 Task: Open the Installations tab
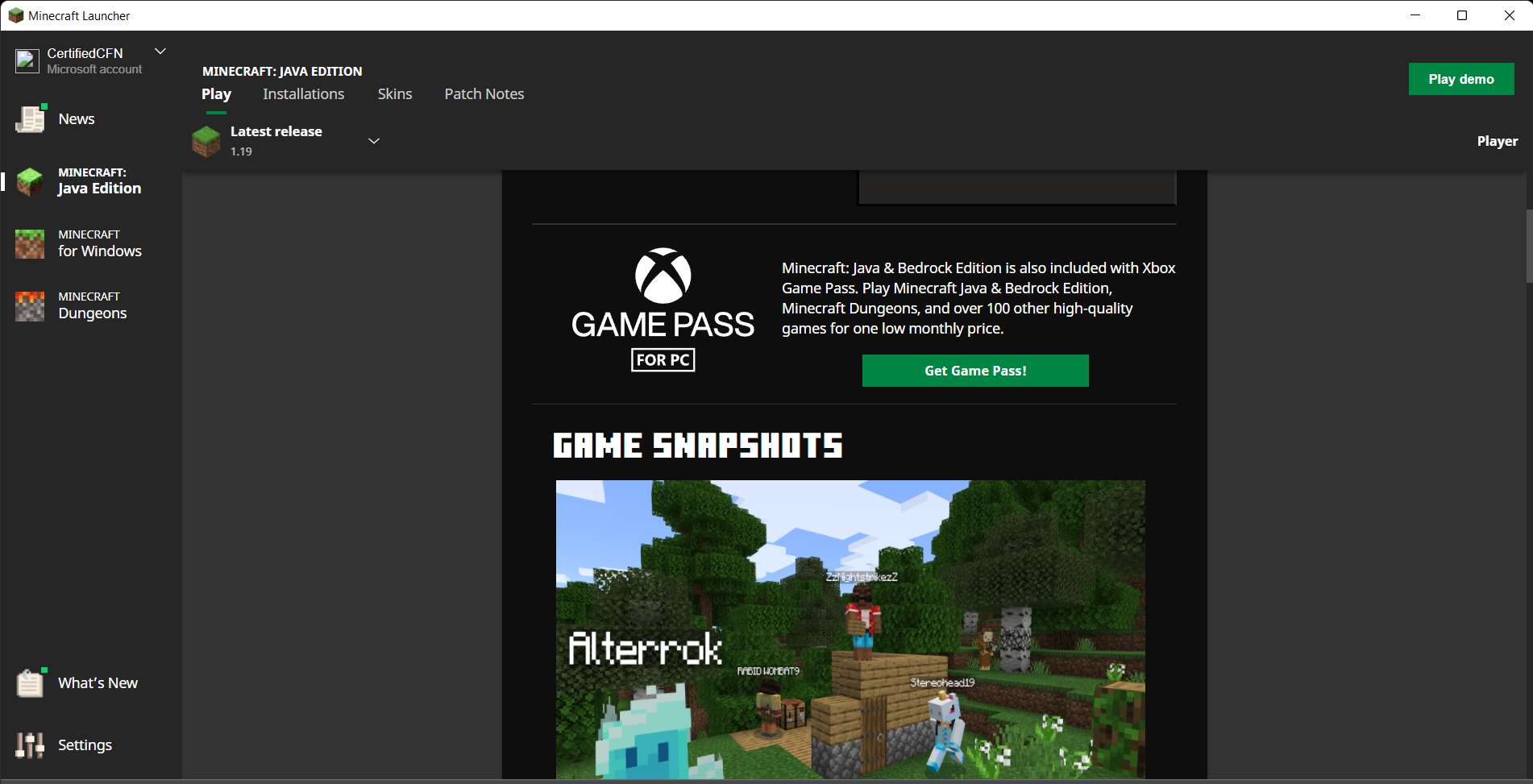tap(303, 94)
